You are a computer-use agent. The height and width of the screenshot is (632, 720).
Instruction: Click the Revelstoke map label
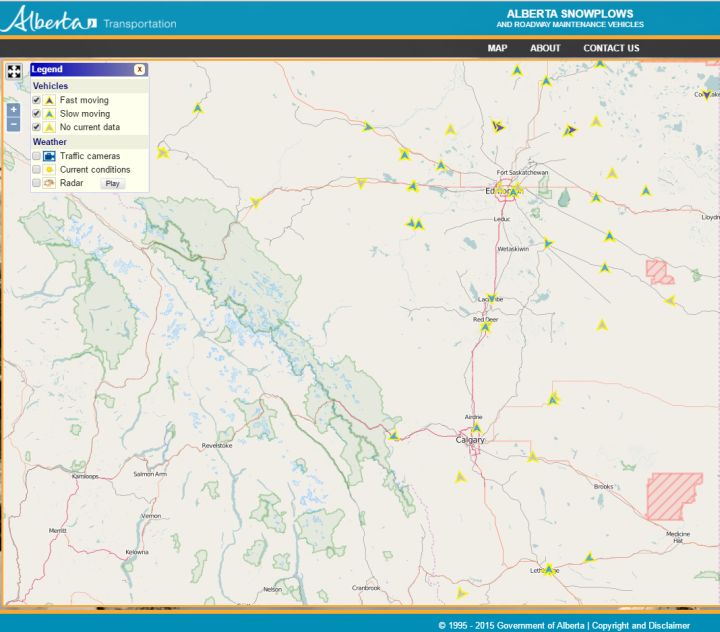217,446
